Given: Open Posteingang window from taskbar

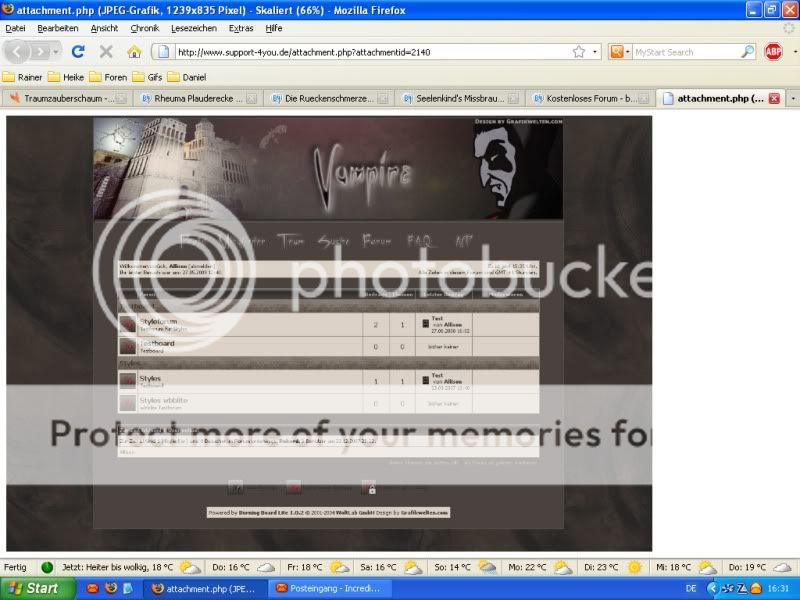Looking at the screenshot, I should (x=330, y=588).
